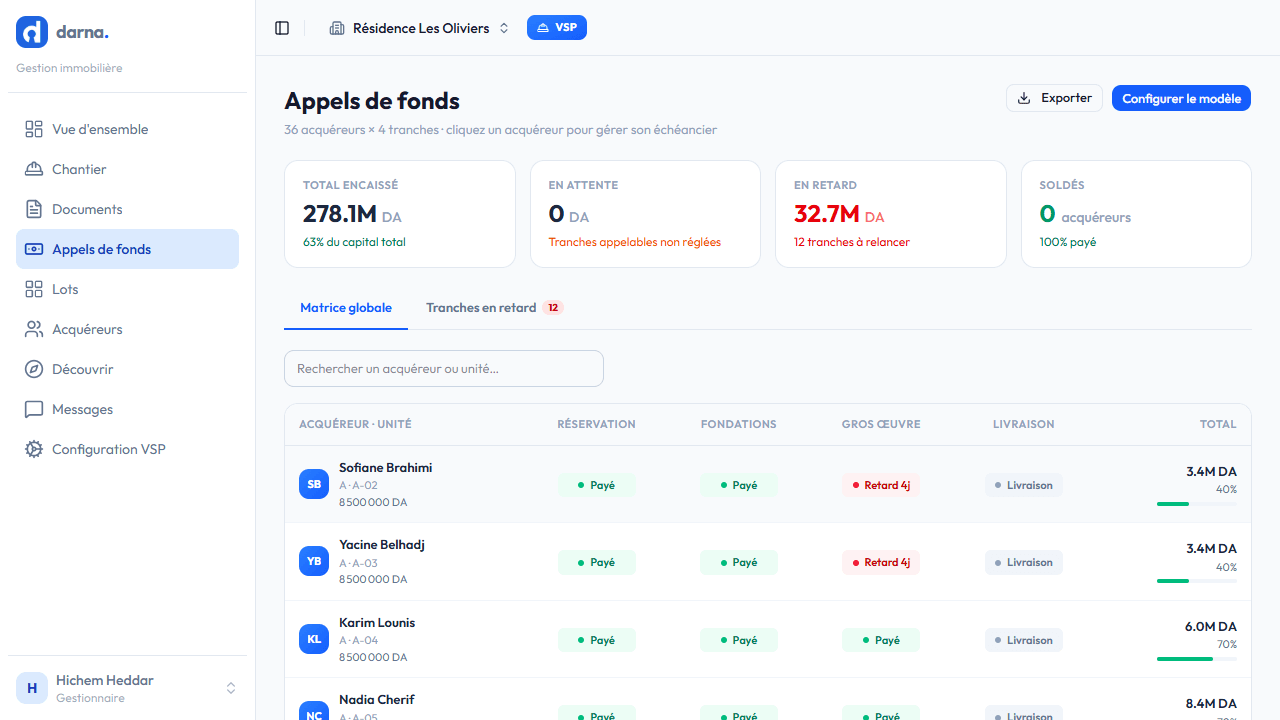Switch to Tranches en retard tab
The height and width of the screenshot is (720, 1280).
495,308
